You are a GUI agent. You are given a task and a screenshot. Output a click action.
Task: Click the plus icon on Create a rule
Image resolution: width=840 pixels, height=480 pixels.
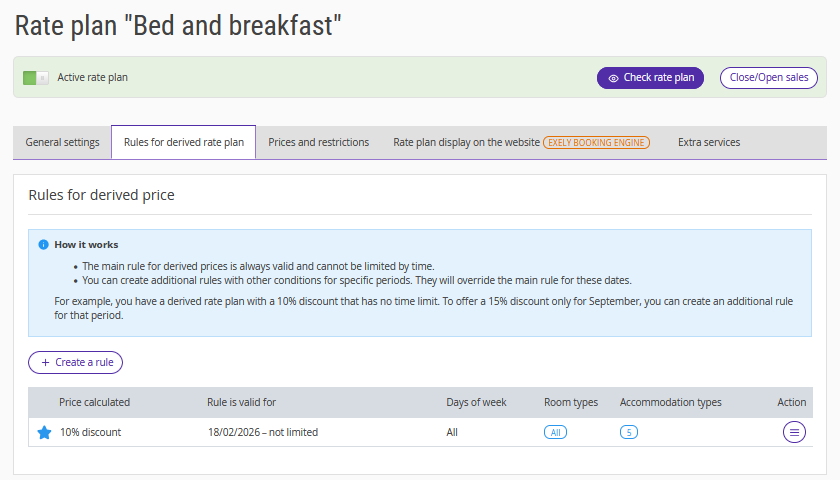(x=45, y=362)
